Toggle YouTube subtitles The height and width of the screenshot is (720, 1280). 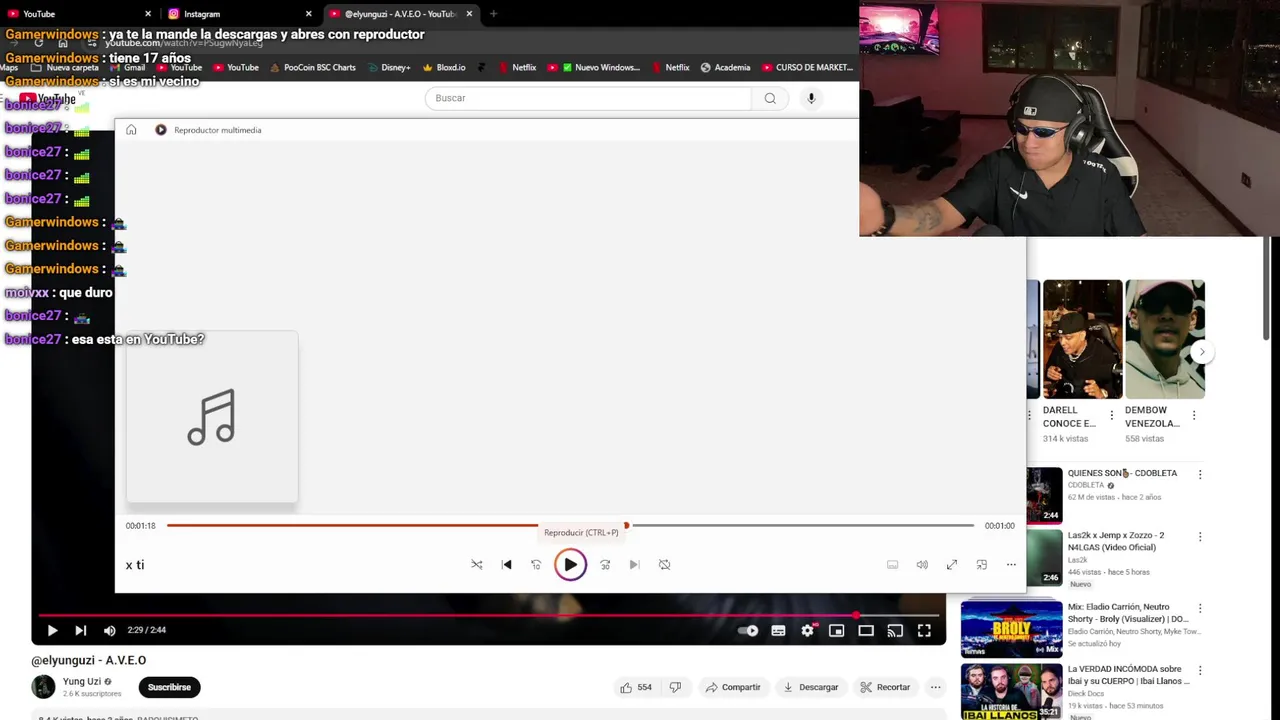pos(778,631)
